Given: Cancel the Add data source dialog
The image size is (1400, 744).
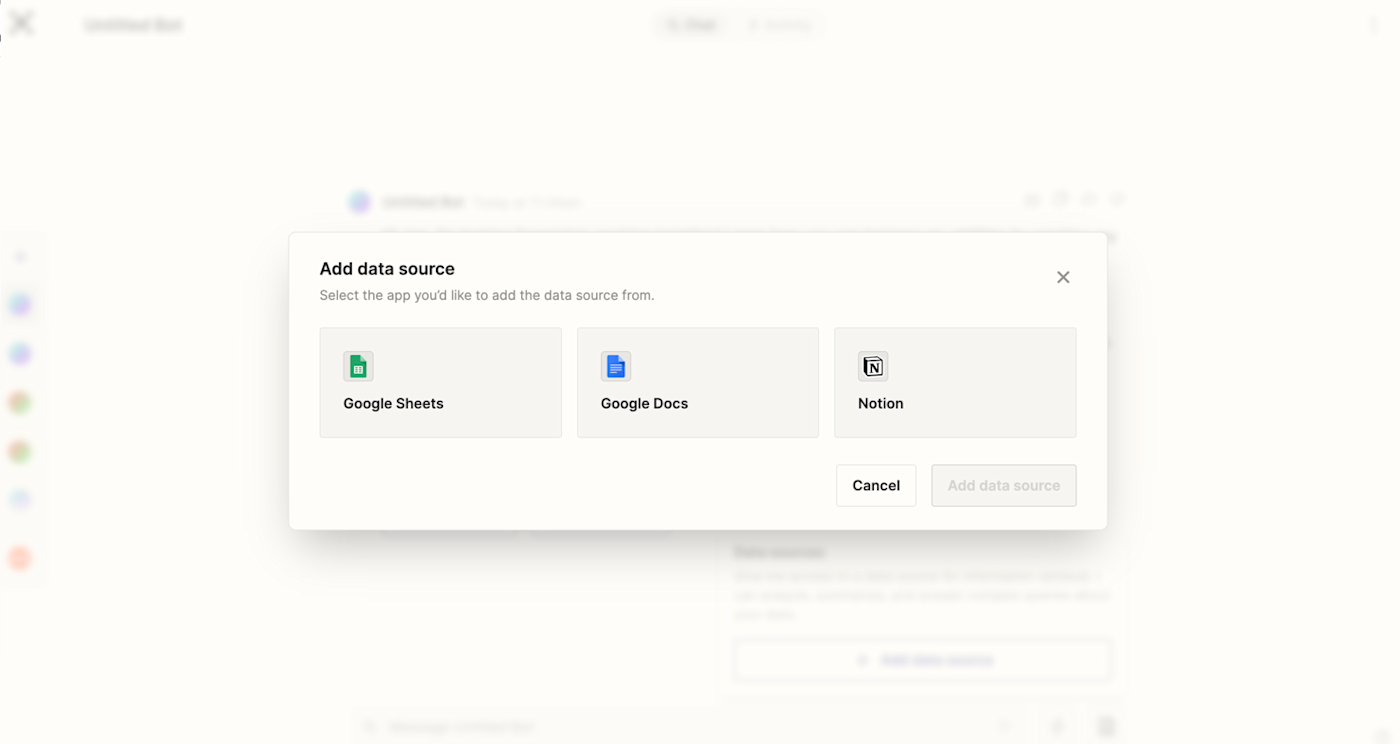Looking at the screenshot, I should (x=876, y=485).
